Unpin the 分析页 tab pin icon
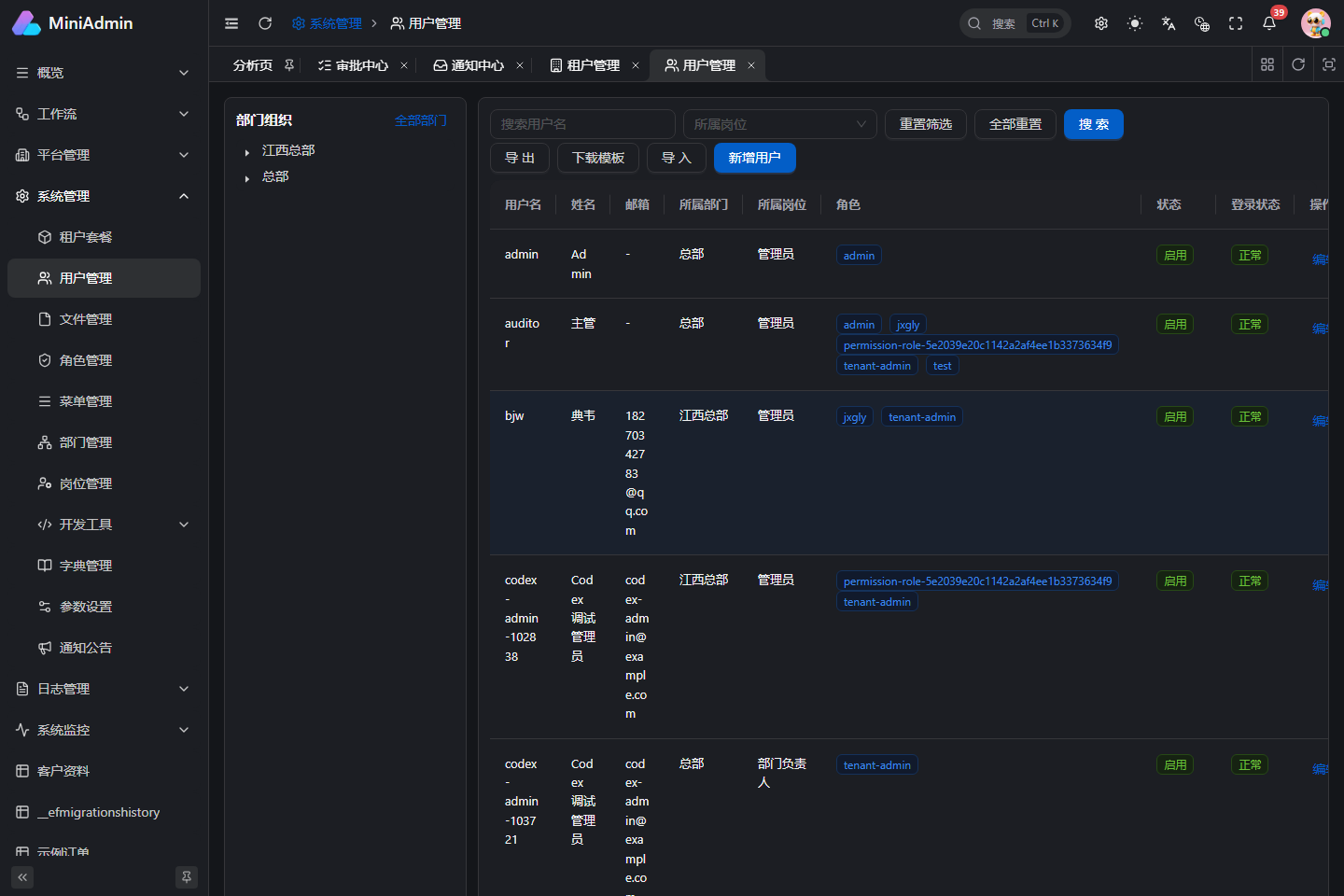Screen dimensions: 1344x896 [289, 65]
